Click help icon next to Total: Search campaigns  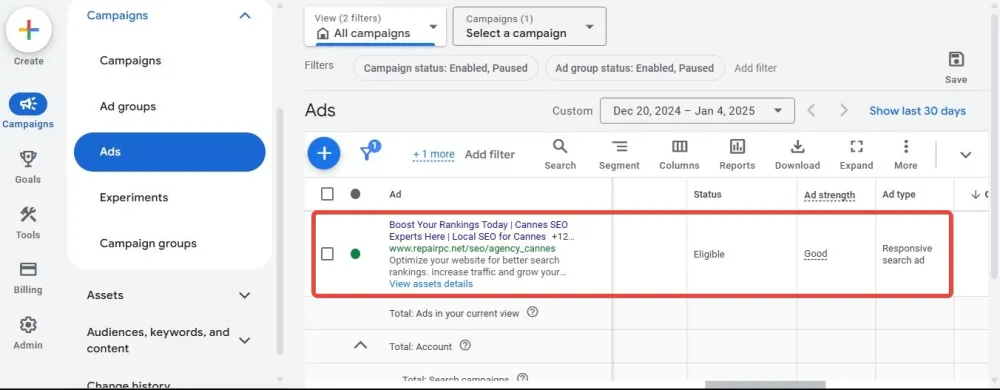tap(522, 379)
